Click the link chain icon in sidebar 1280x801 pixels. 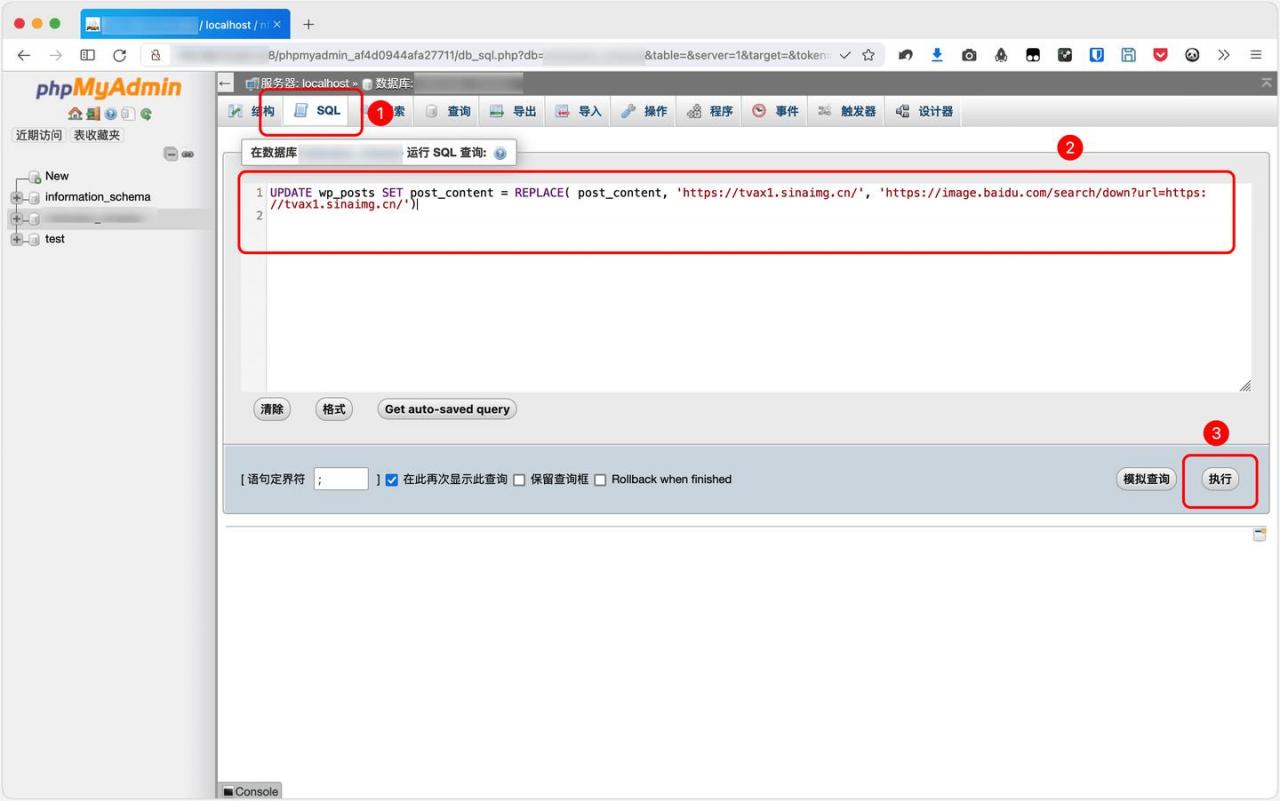pos(188,154)
